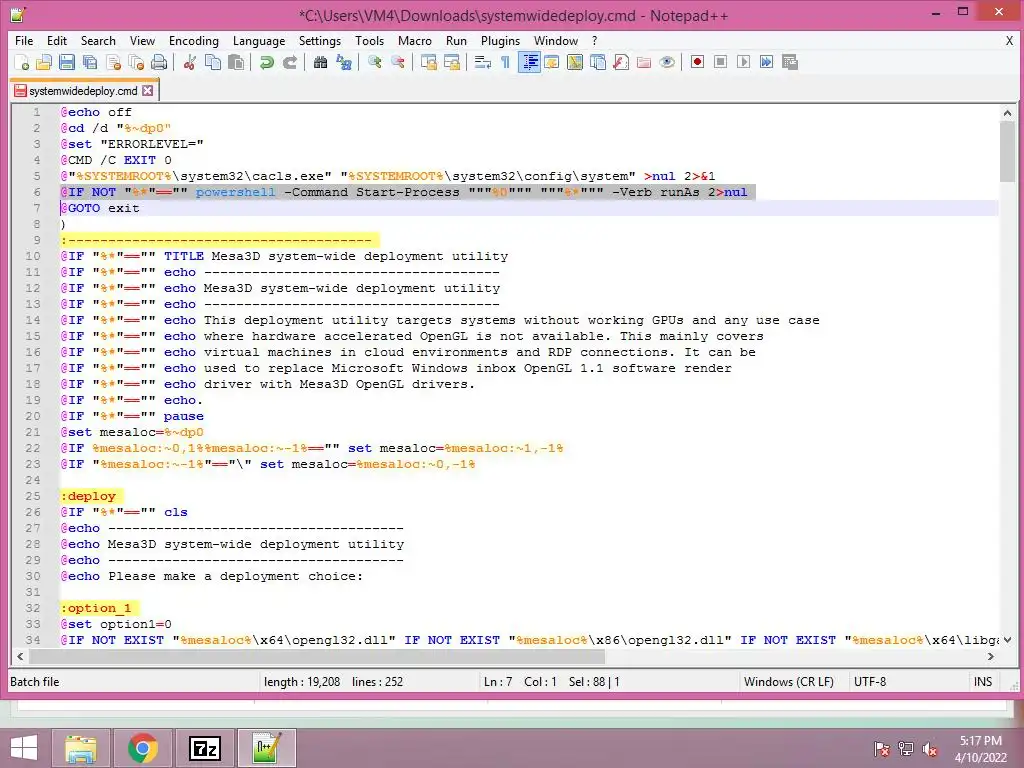Open the Plugins menu
Viewport: 1024px width, 768px height.
[x=500, y=40]
